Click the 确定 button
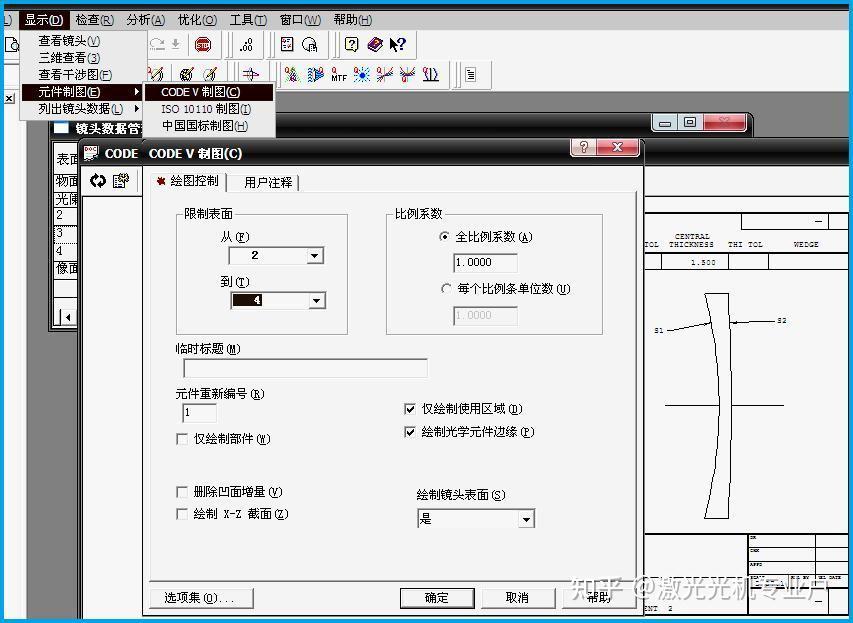 tap(435, 598)
